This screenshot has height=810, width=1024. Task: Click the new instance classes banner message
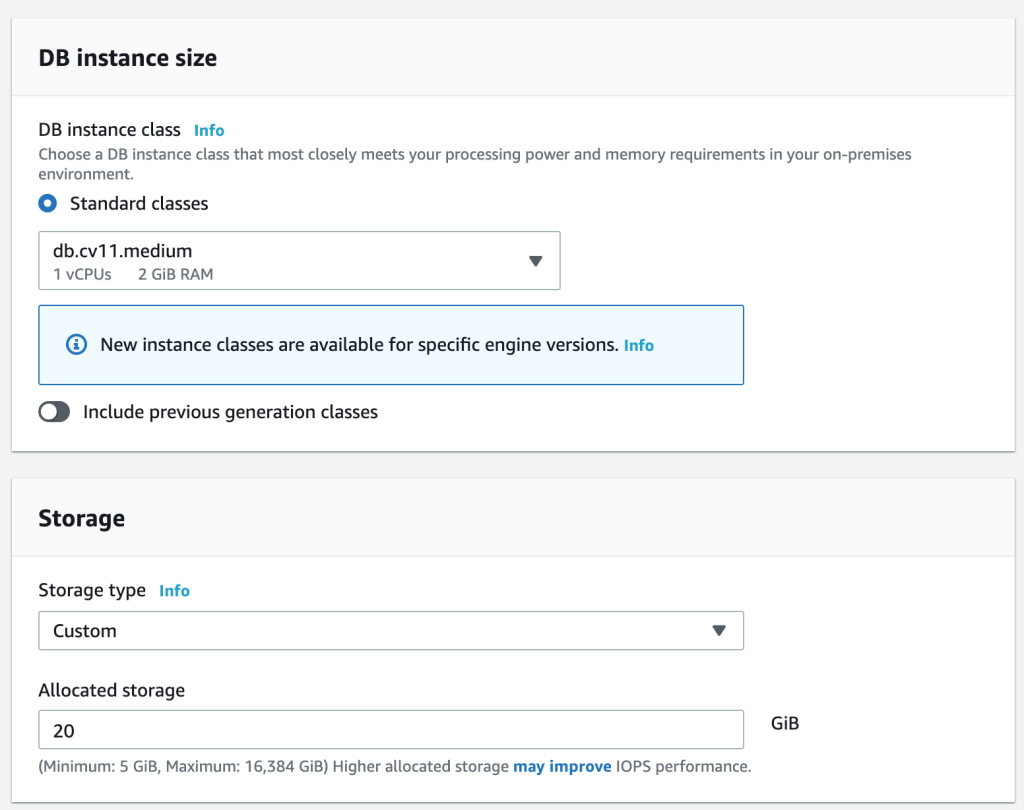359,345
